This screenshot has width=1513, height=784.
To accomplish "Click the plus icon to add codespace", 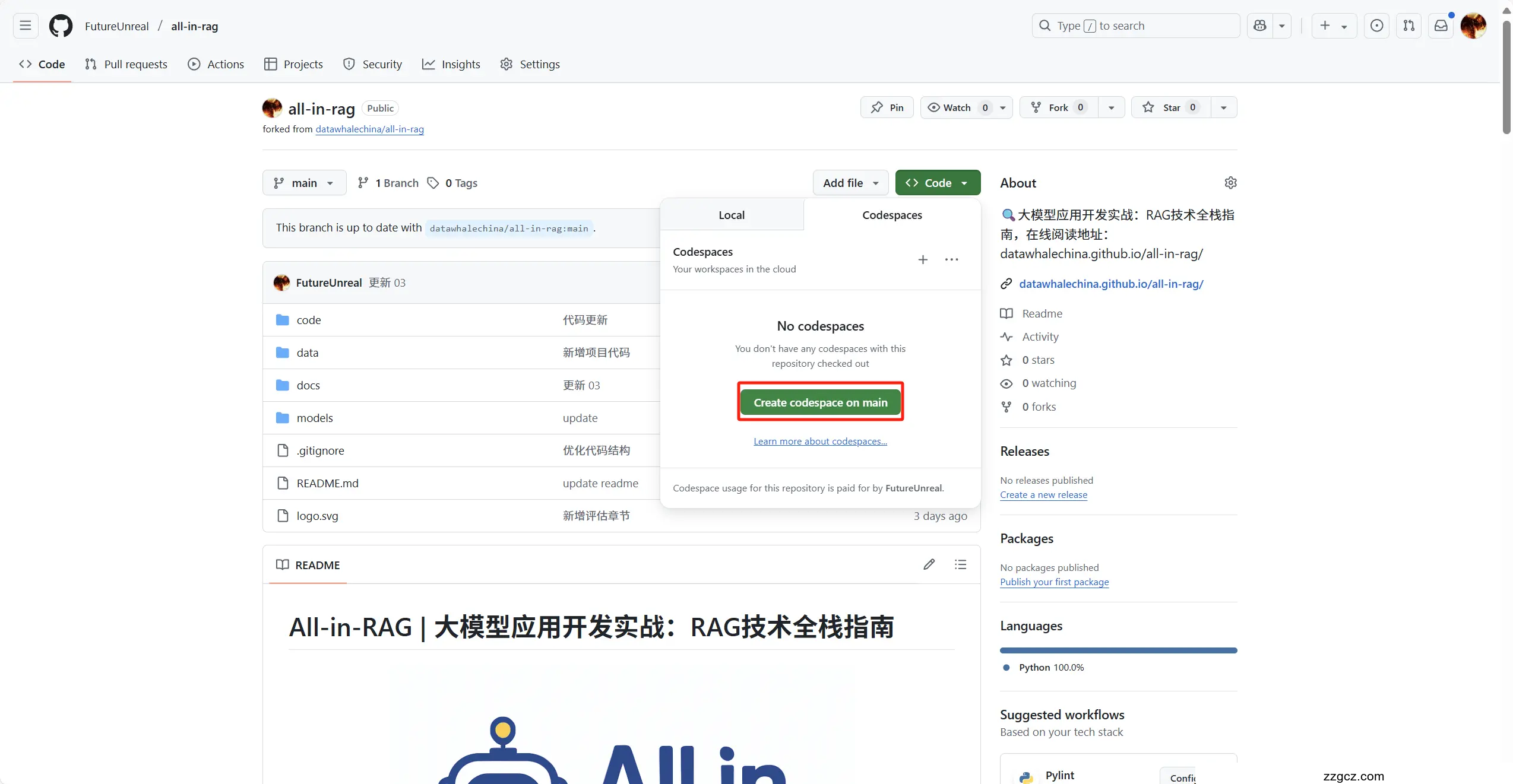I will coord(923,259).
